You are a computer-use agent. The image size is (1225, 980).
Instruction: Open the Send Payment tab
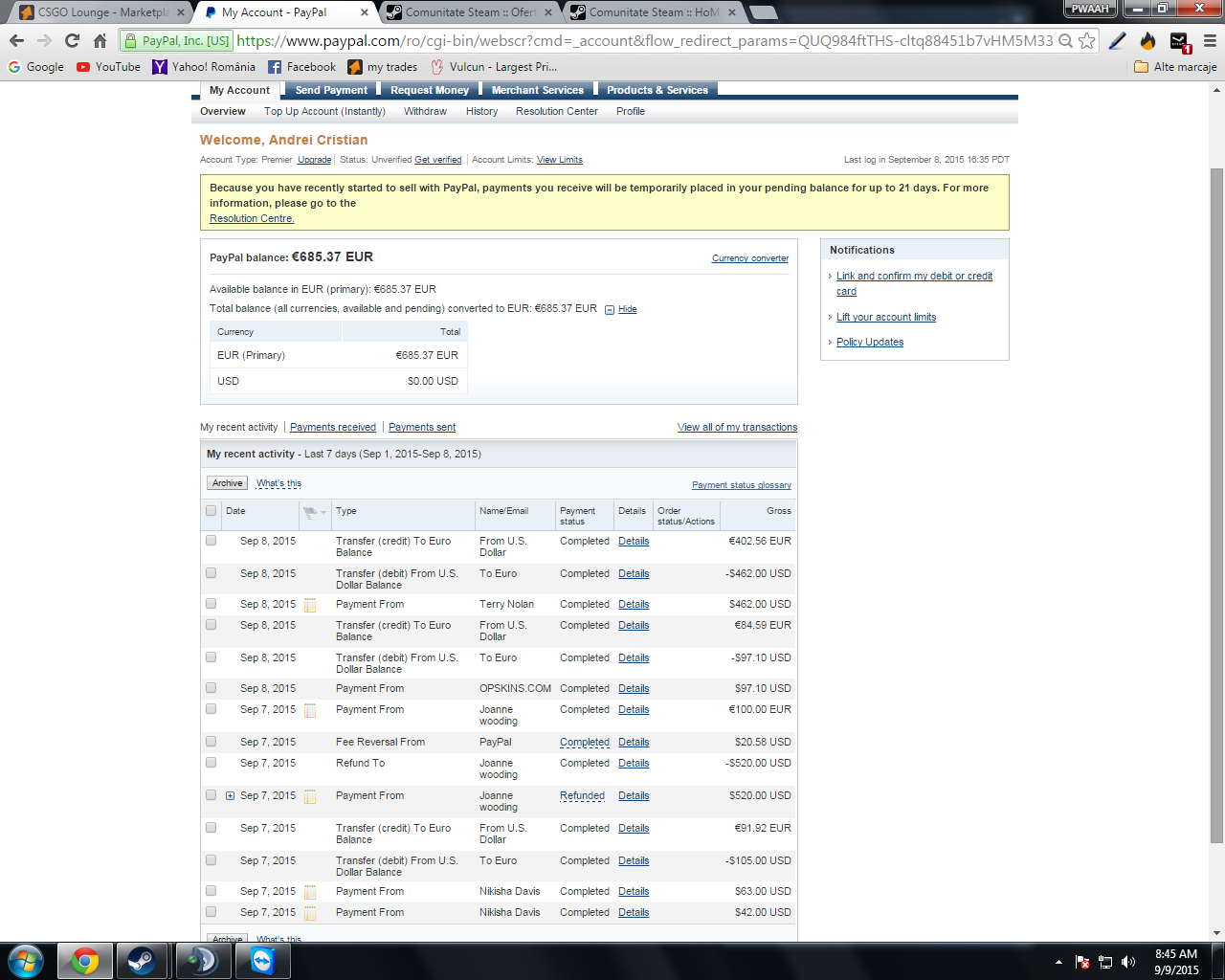[331, 90]
